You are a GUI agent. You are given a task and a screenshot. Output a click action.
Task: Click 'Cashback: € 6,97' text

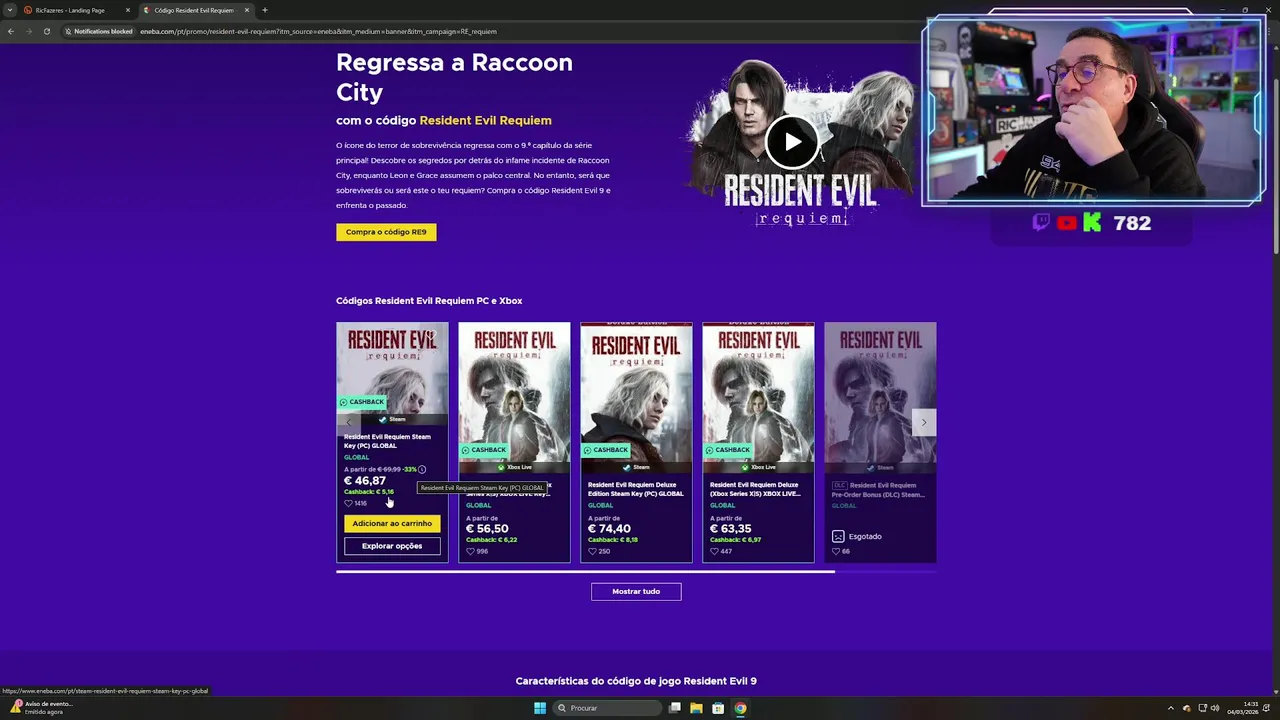[x=735, y=540]
